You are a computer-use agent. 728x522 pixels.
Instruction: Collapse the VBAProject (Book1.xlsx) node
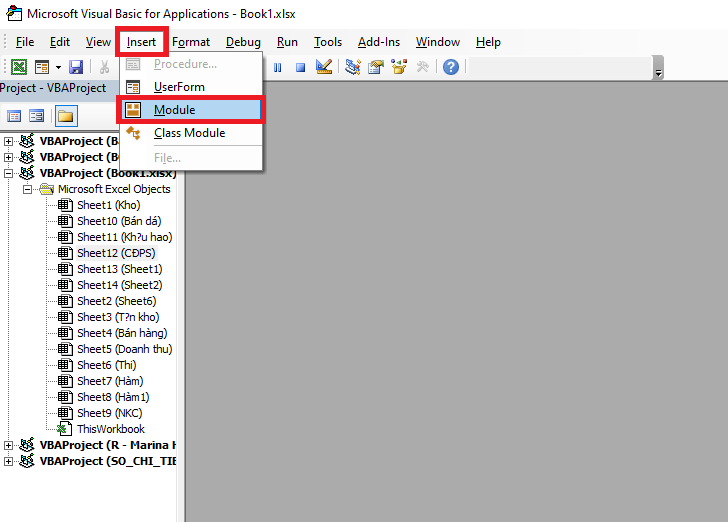point(8,173)
